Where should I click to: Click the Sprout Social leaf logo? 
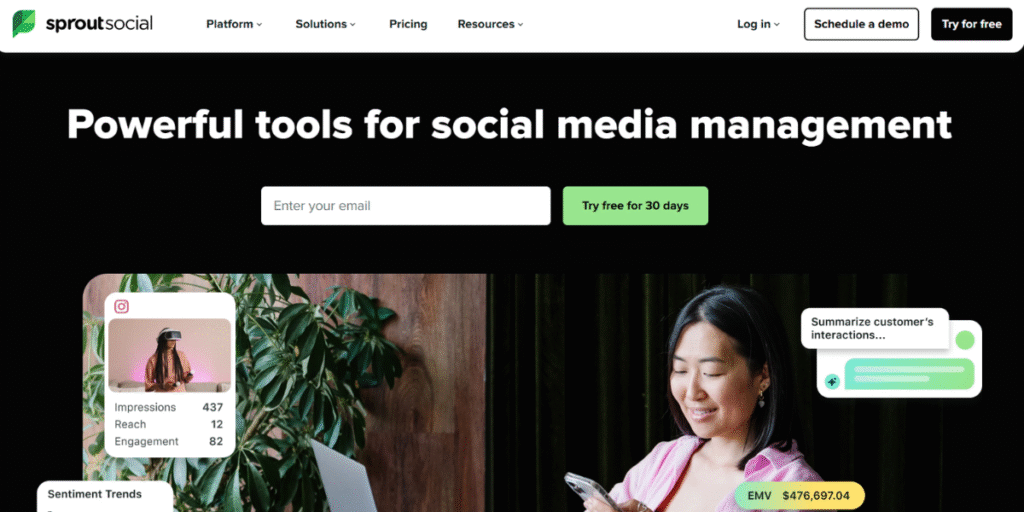tap(24, 24)
